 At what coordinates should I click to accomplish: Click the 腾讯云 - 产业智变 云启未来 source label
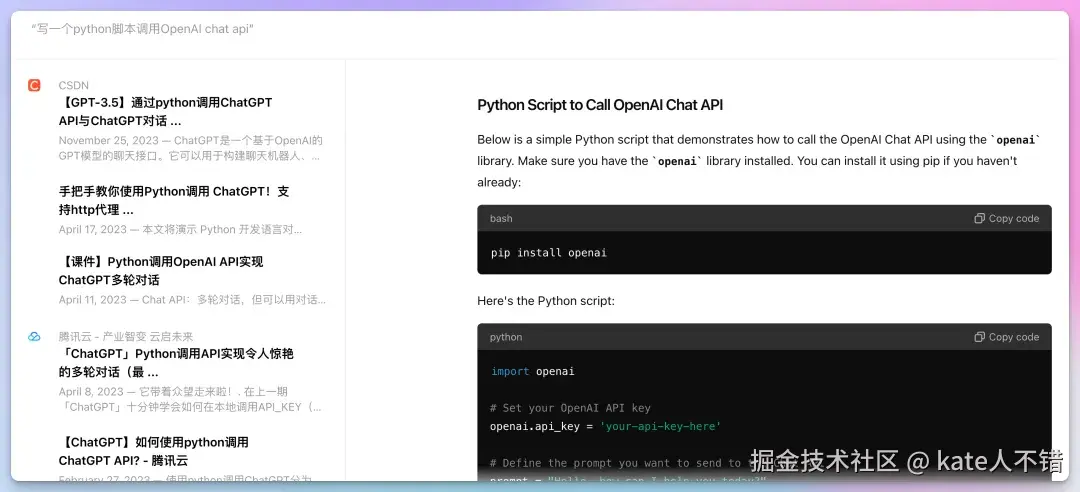tap(126, 336)
